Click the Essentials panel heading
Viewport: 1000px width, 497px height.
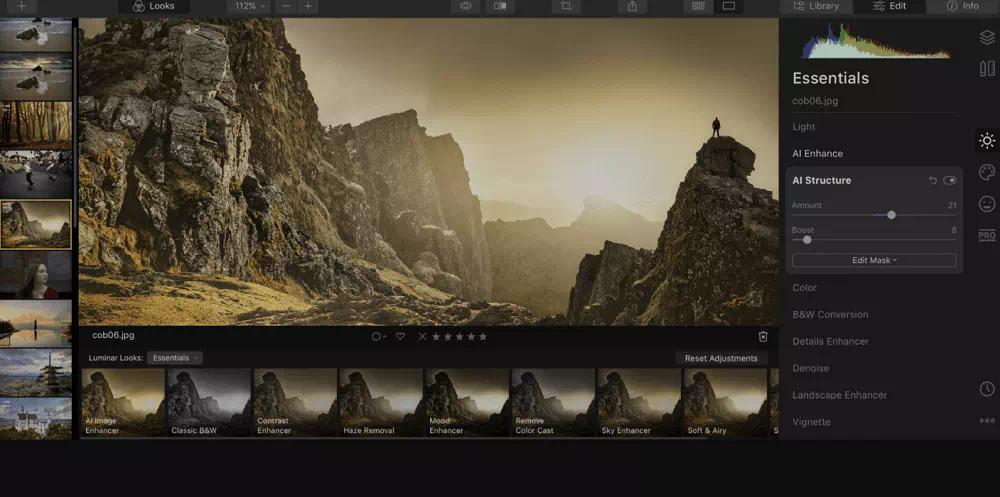coord(830,78)
